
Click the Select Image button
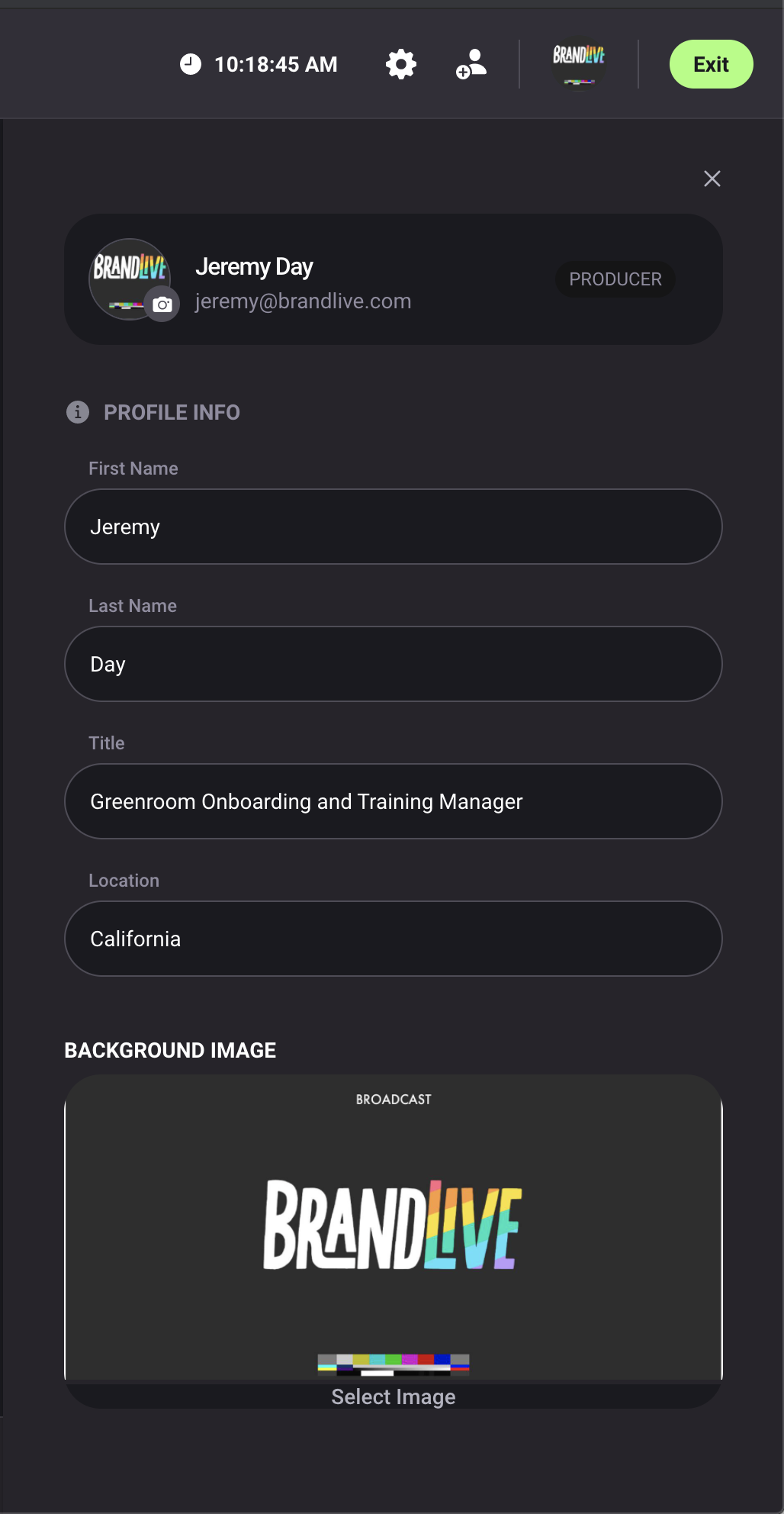click(394, 1396)
